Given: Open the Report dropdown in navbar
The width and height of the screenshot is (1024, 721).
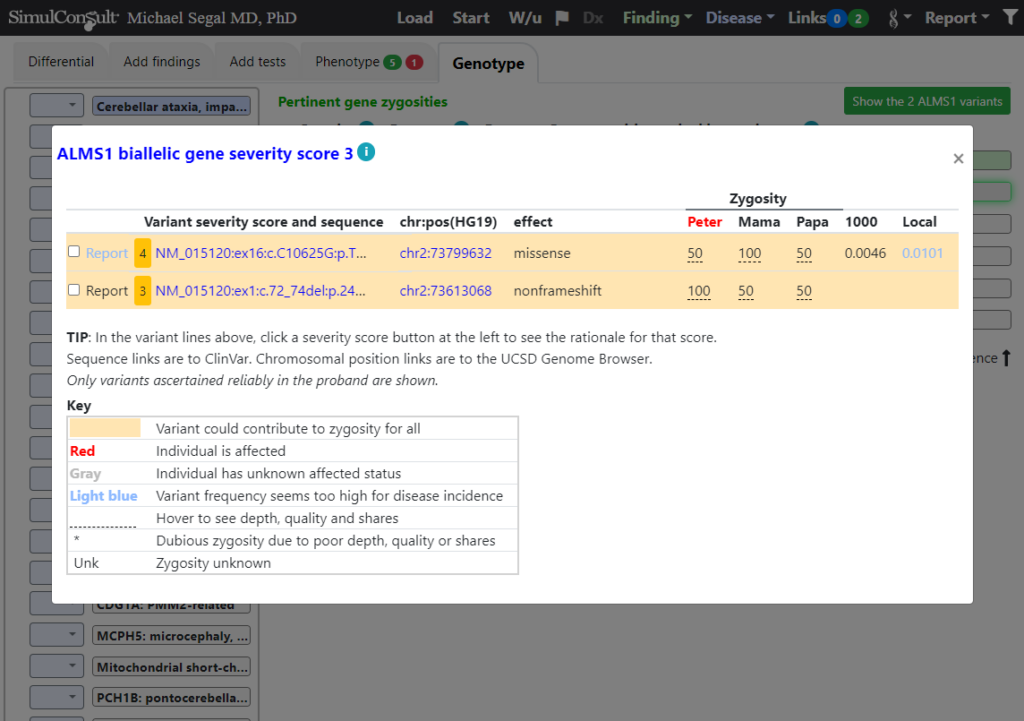Looking at the screenshot, I should click(x=956, y=18).
